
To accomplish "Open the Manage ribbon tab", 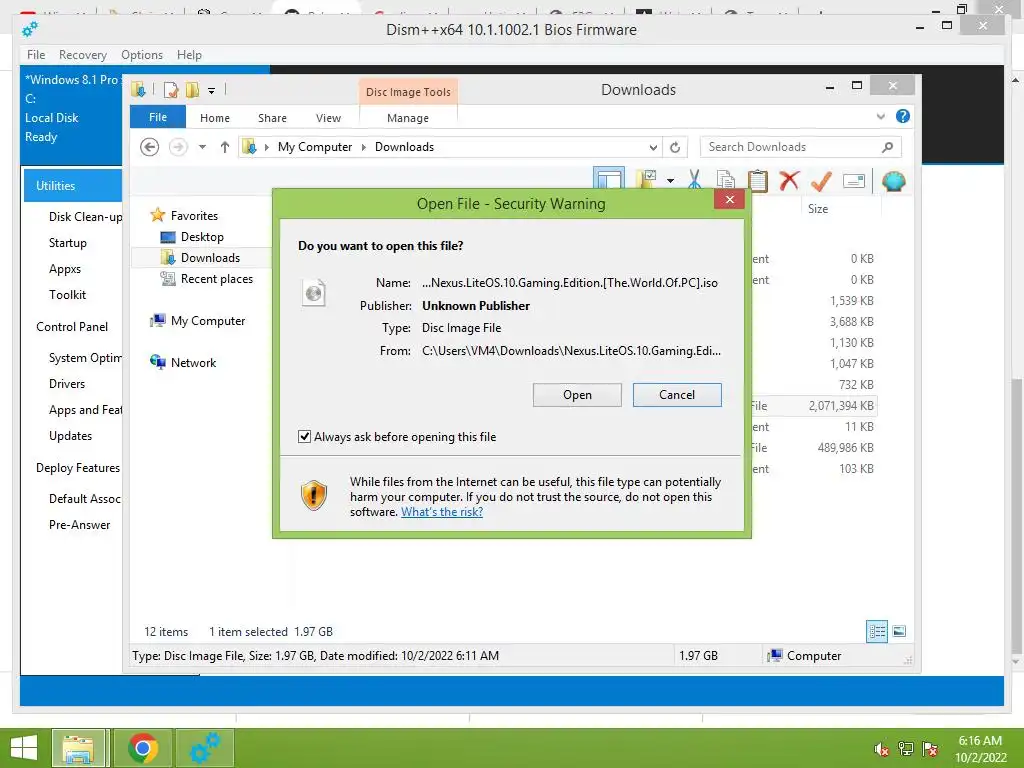I will pyautogui.click(x=408, y=118).
